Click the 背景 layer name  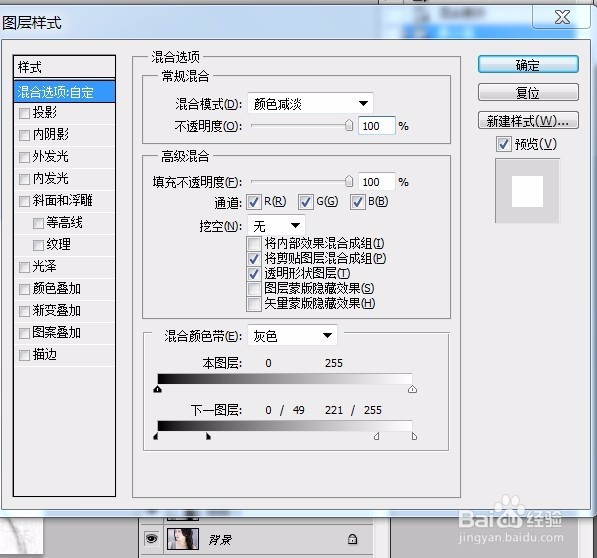(x=220, y=539)
